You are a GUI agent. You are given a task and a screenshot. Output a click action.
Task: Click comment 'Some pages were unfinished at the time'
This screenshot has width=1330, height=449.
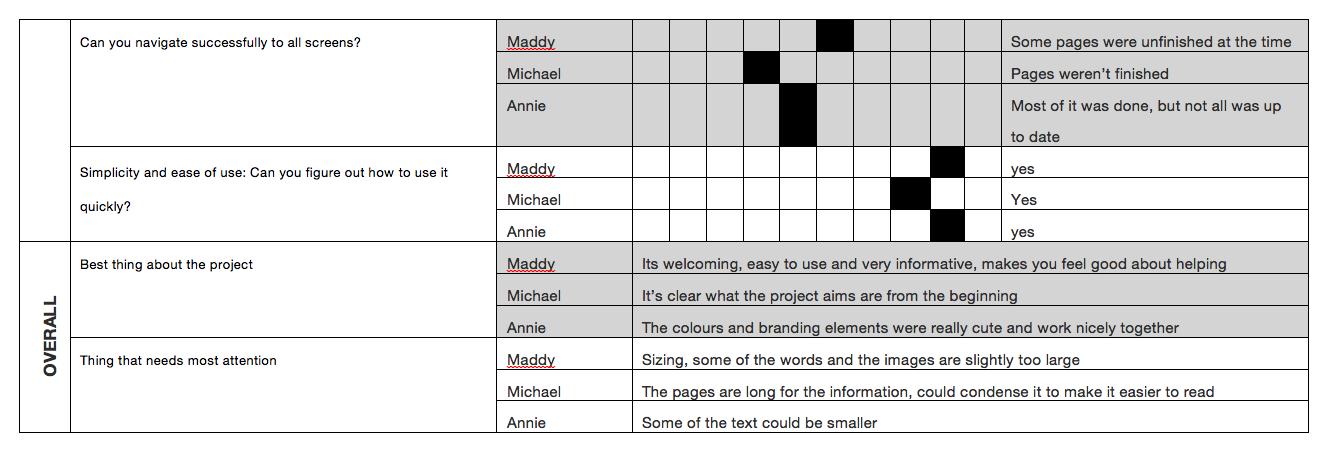coord(1151,42)
